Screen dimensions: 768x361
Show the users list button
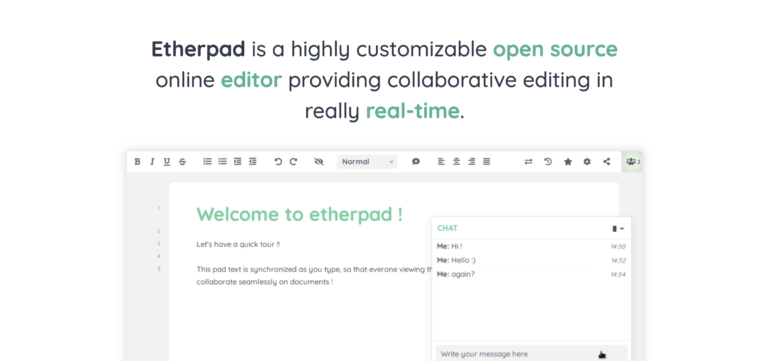[632, 162]
